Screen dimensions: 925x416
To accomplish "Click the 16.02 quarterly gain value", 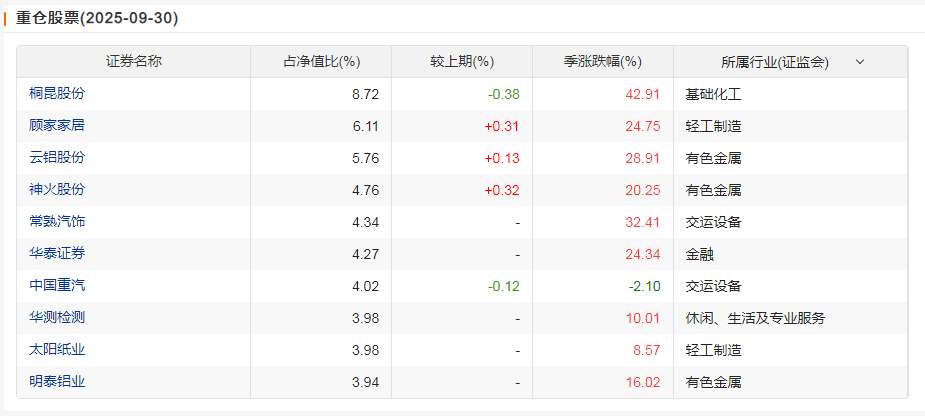I will [644, 382].
